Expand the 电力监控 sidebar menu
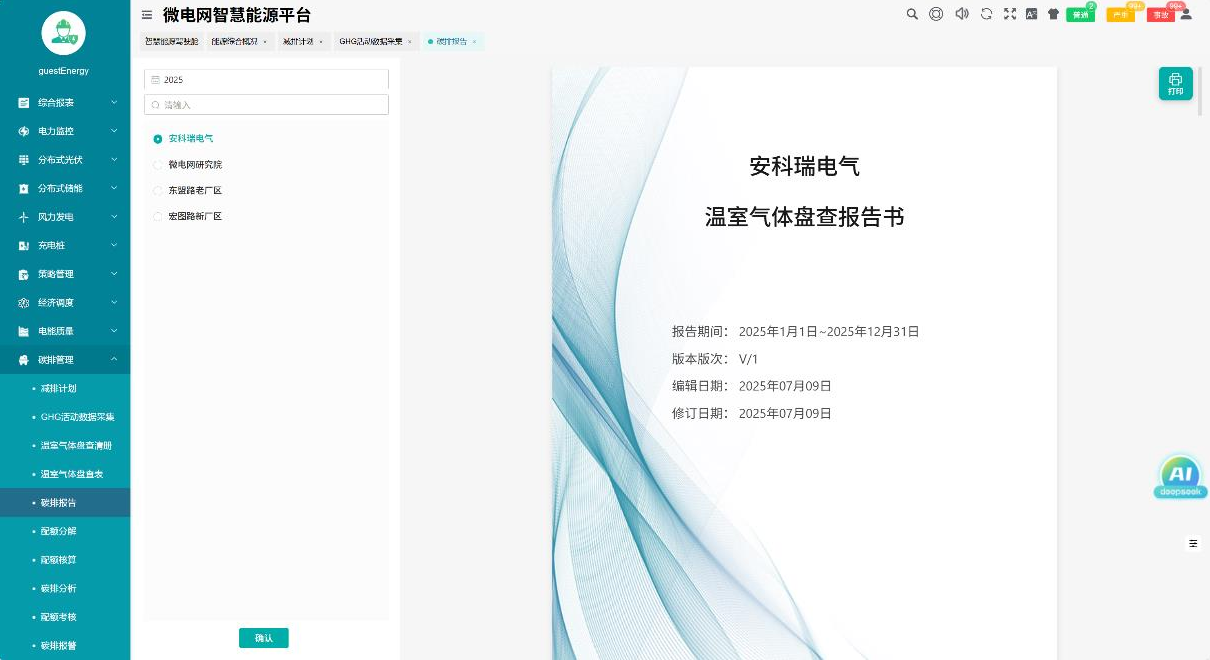The image size is (1210, 660). tap(65, 131)
